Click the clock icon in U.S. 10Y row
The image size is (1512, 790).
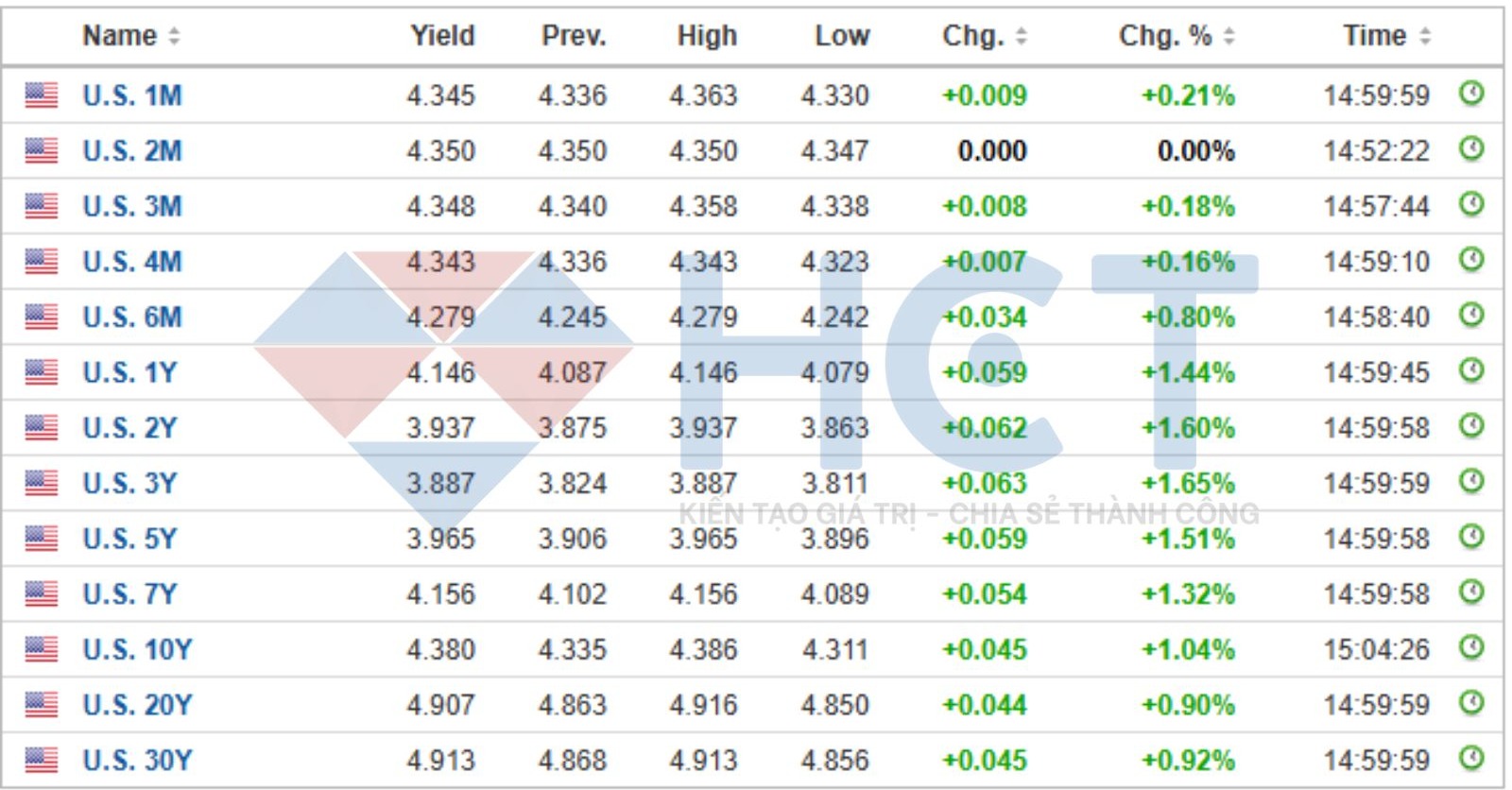tap(1471, 647)
